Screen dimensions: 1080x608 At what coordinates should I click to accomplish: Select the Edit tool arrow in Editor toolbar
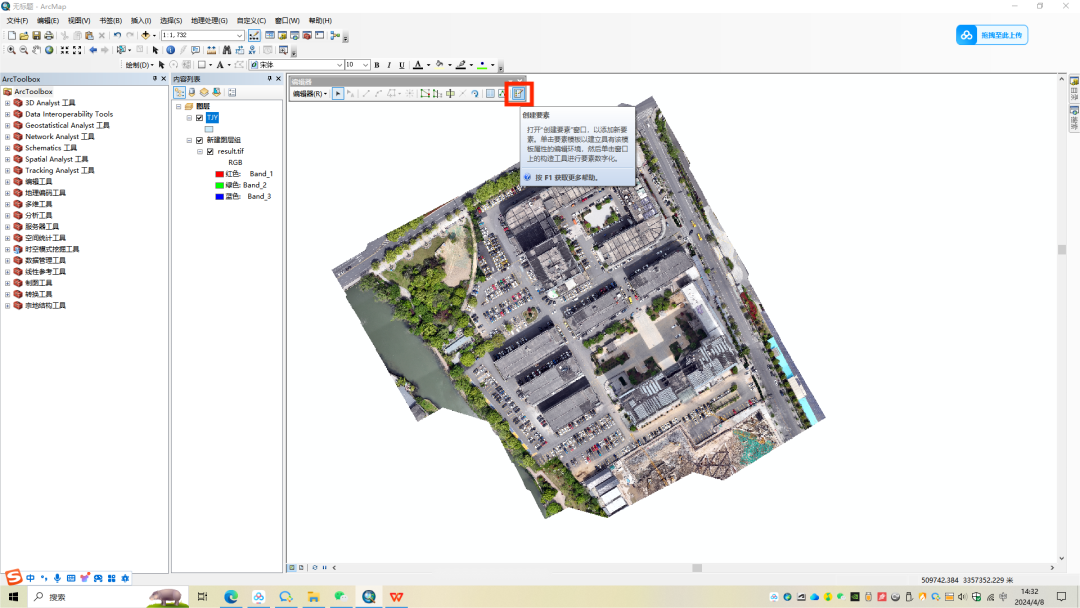[x=338, y=94]
